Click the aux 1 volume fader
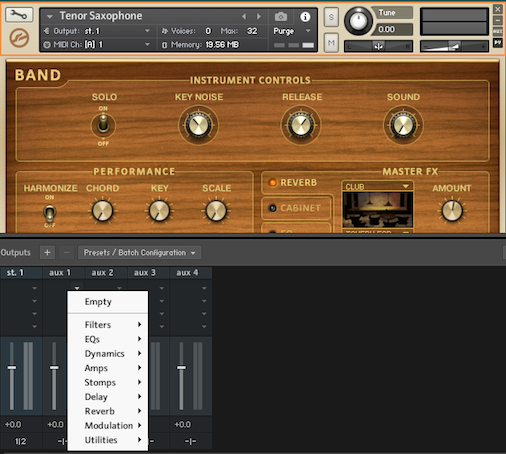The height and width of the screenshot is (454, 506). [54, 368]
